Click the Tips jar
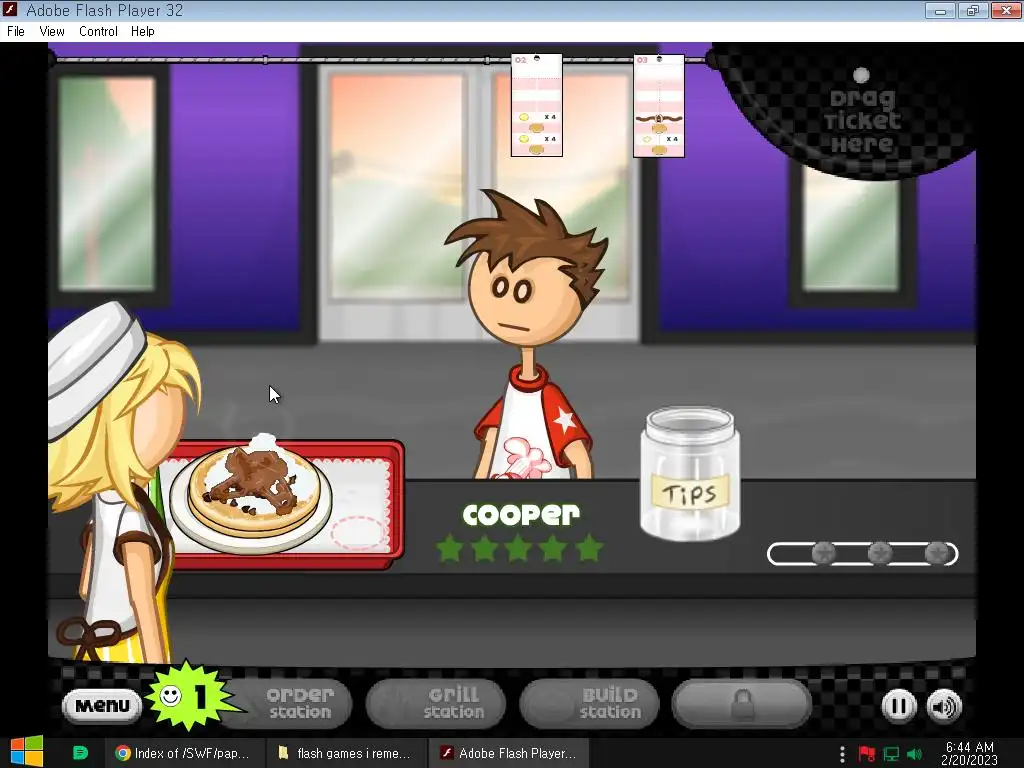The height and width of the screenshot is (768, 1024). [690, 473]
